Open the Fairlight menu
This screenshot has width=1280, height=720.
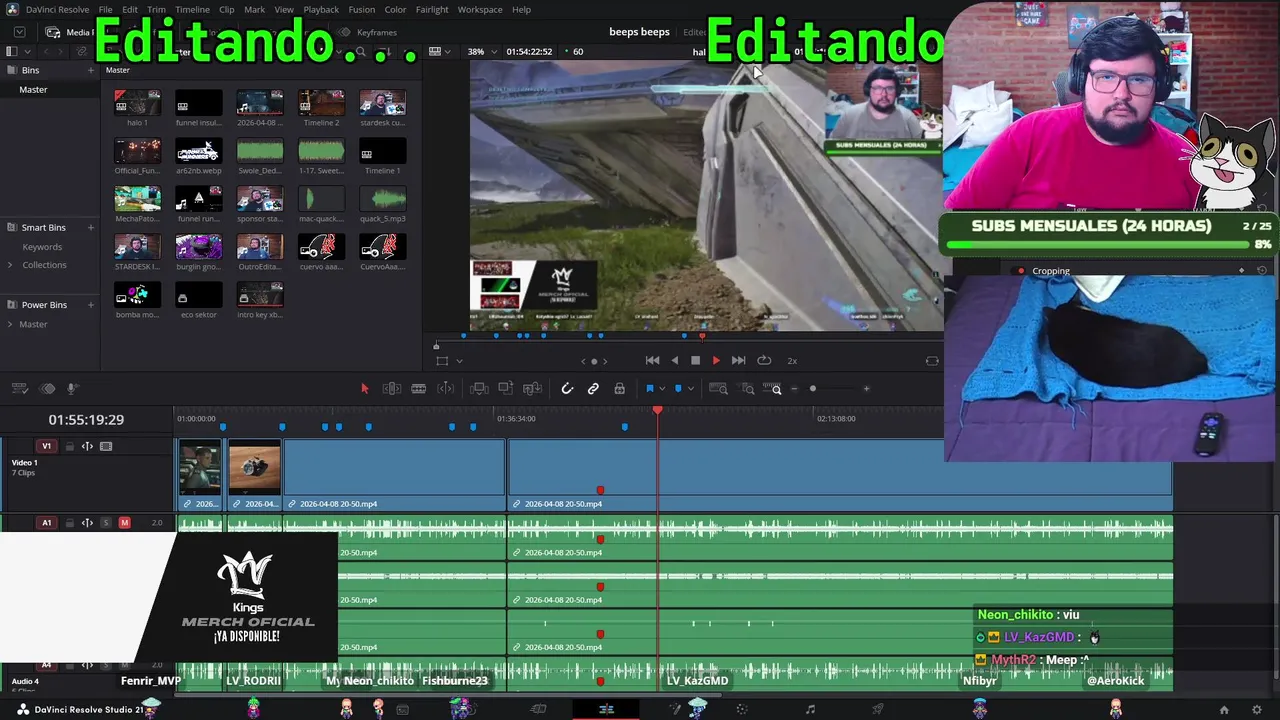(432, 10)
